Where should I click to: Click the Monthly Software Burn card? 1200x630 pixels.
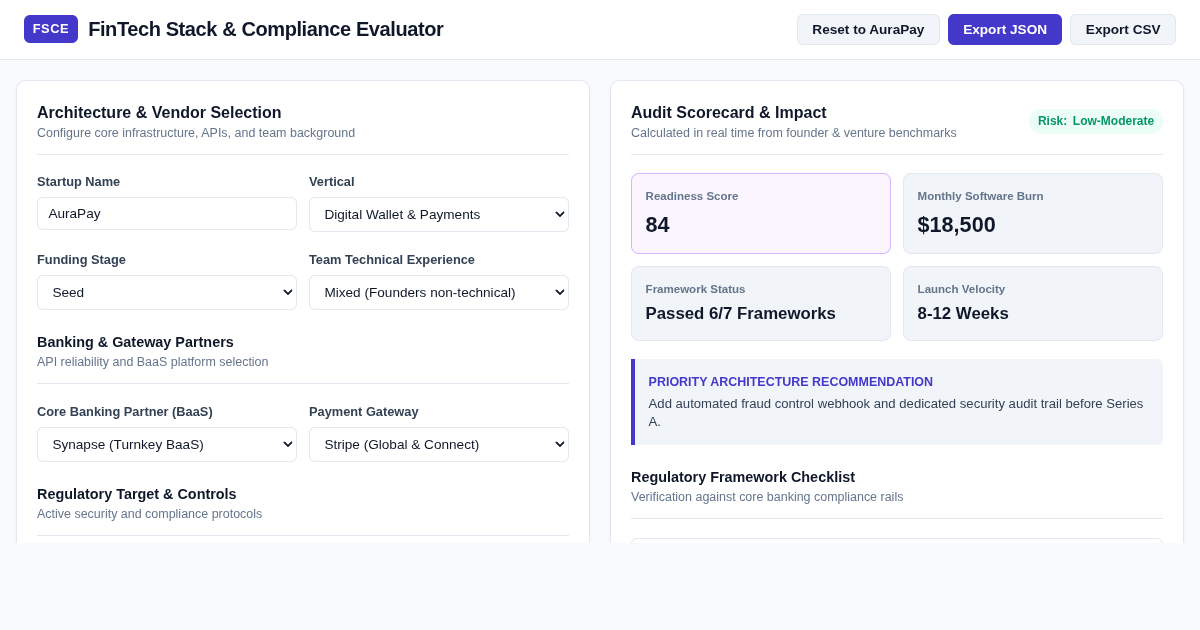point(1033,213)
